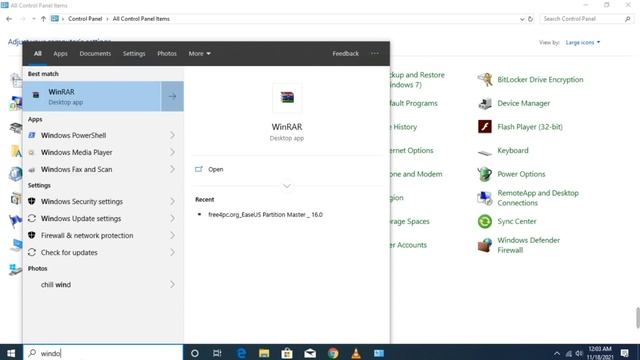Open address bar history dropdown
The image size is (640, 360).
coord(522,19)
